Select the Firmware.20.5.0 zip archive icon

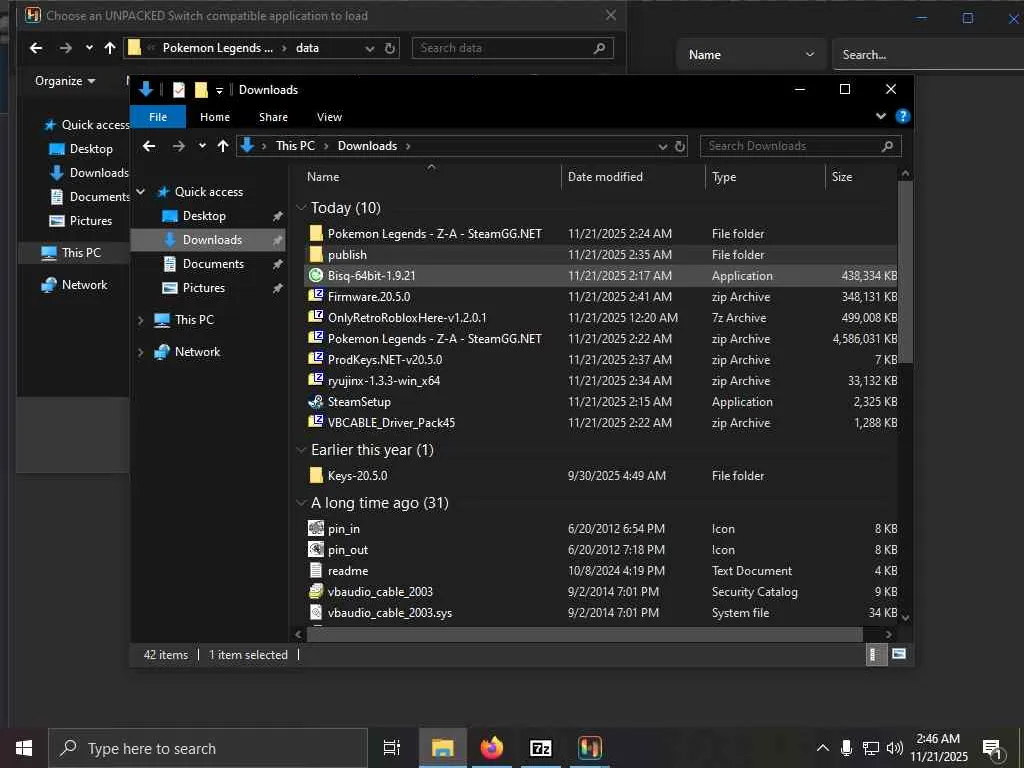tap(315, 296)
